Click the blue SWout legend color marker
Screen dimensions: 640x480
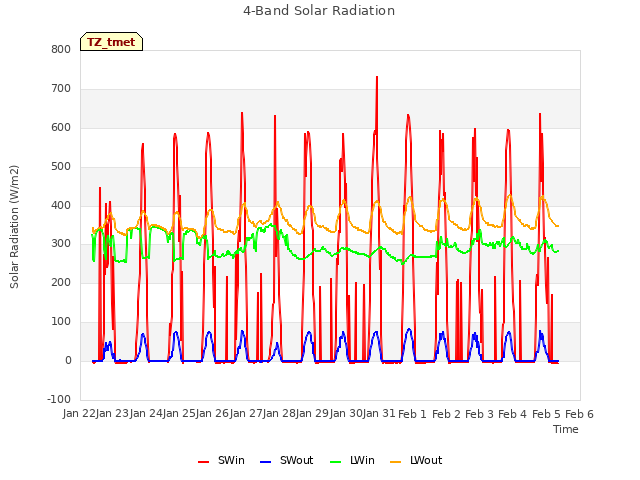pyautogui.click(x=265, y=462)
